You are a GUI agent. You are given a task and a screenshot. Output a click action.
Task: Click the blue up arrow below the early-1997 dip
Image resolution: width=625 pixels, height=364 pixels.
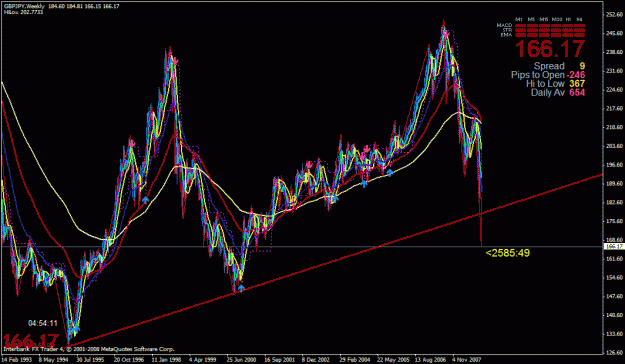pyautogui.click(x=145, y=199)
